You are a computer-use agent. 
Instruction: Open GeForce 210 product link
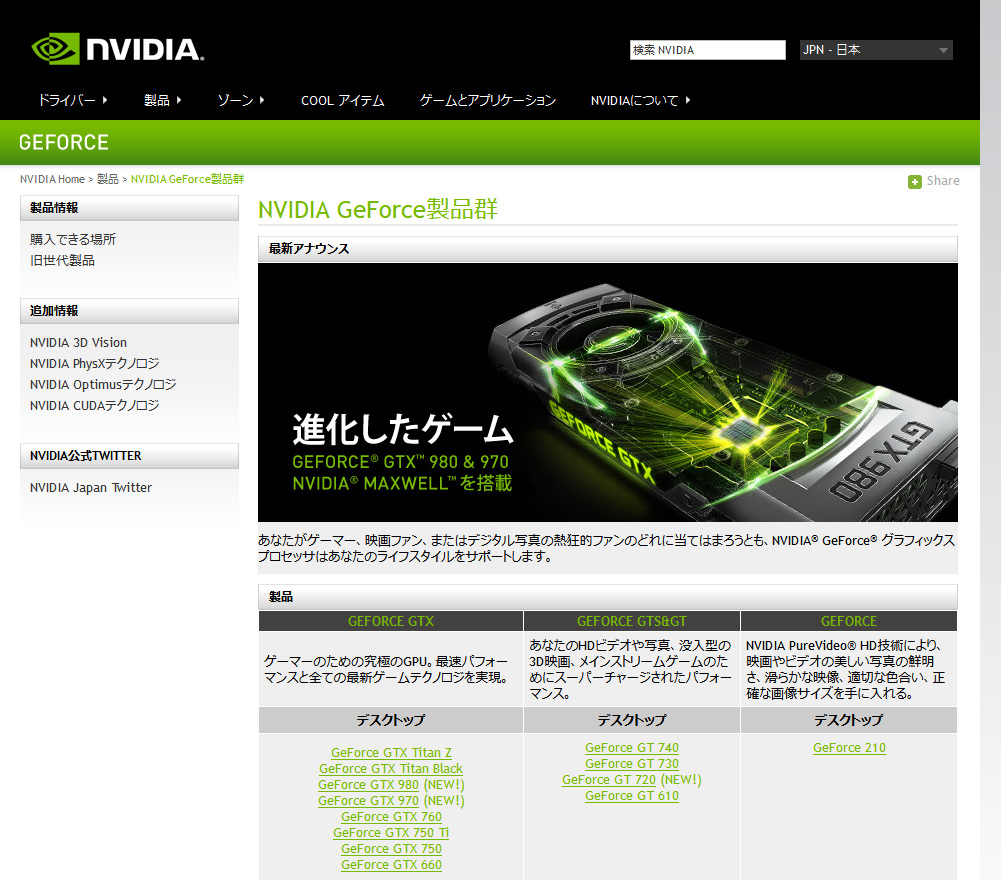coord(849,748)
